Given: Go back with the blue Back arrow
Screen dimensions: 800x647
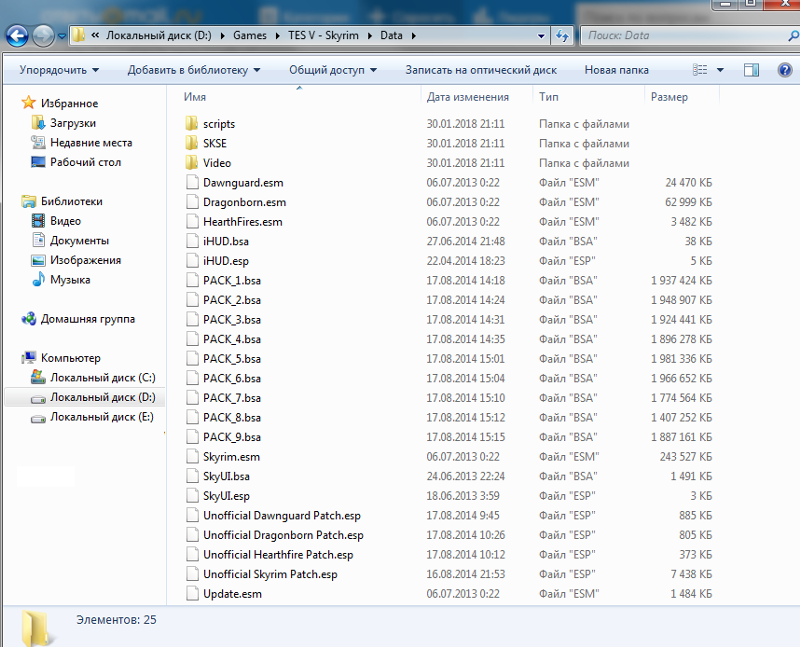Looking at the screenshot, I should click(x=17, y=36).
